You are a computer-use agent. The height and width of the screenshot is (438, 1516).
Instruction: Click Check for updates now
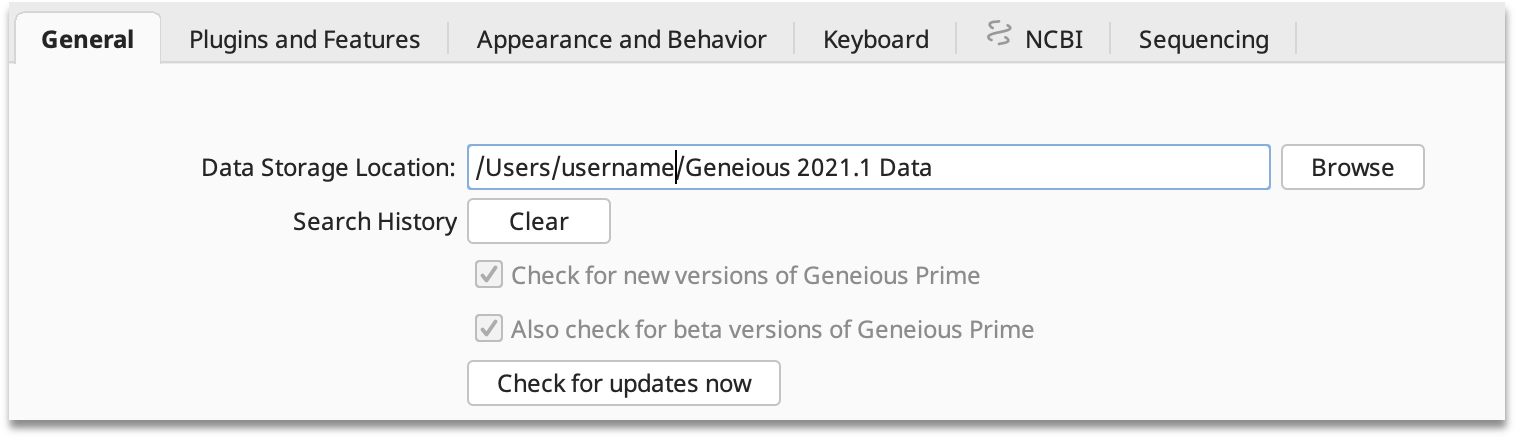coord(624,383)
